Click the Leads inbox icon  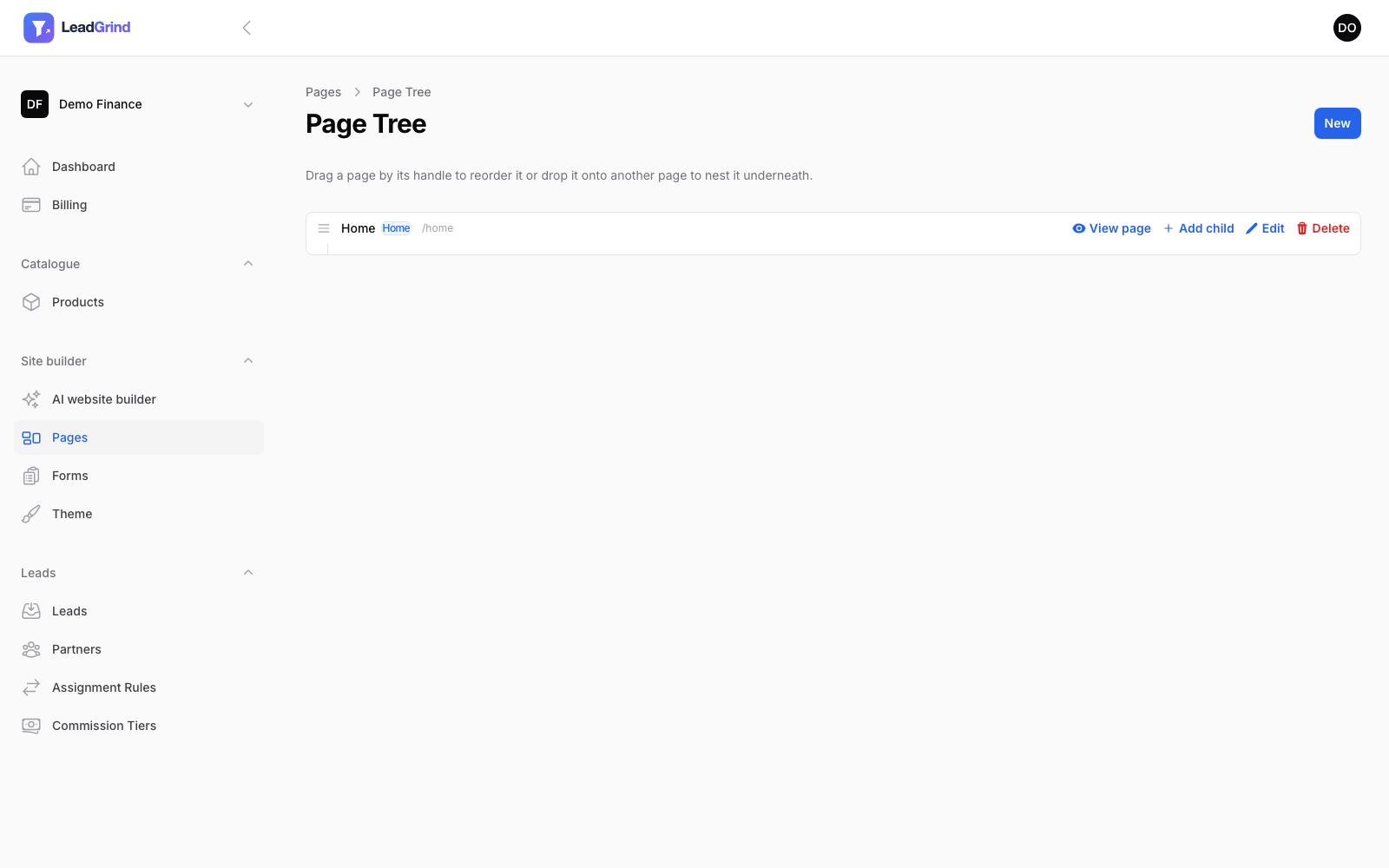[31, 611]
